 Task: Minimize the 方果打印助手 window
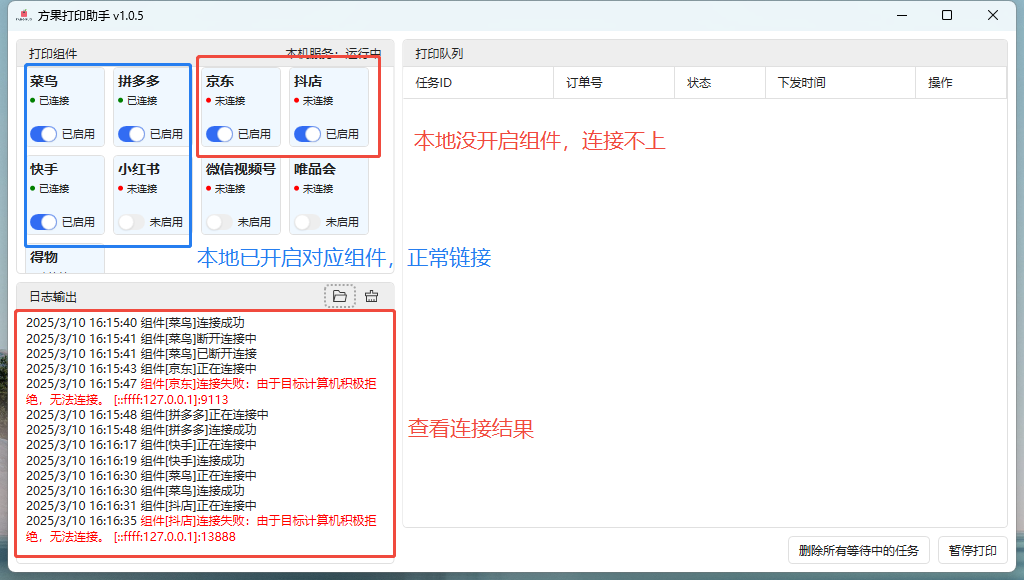(x=902, y=15)
